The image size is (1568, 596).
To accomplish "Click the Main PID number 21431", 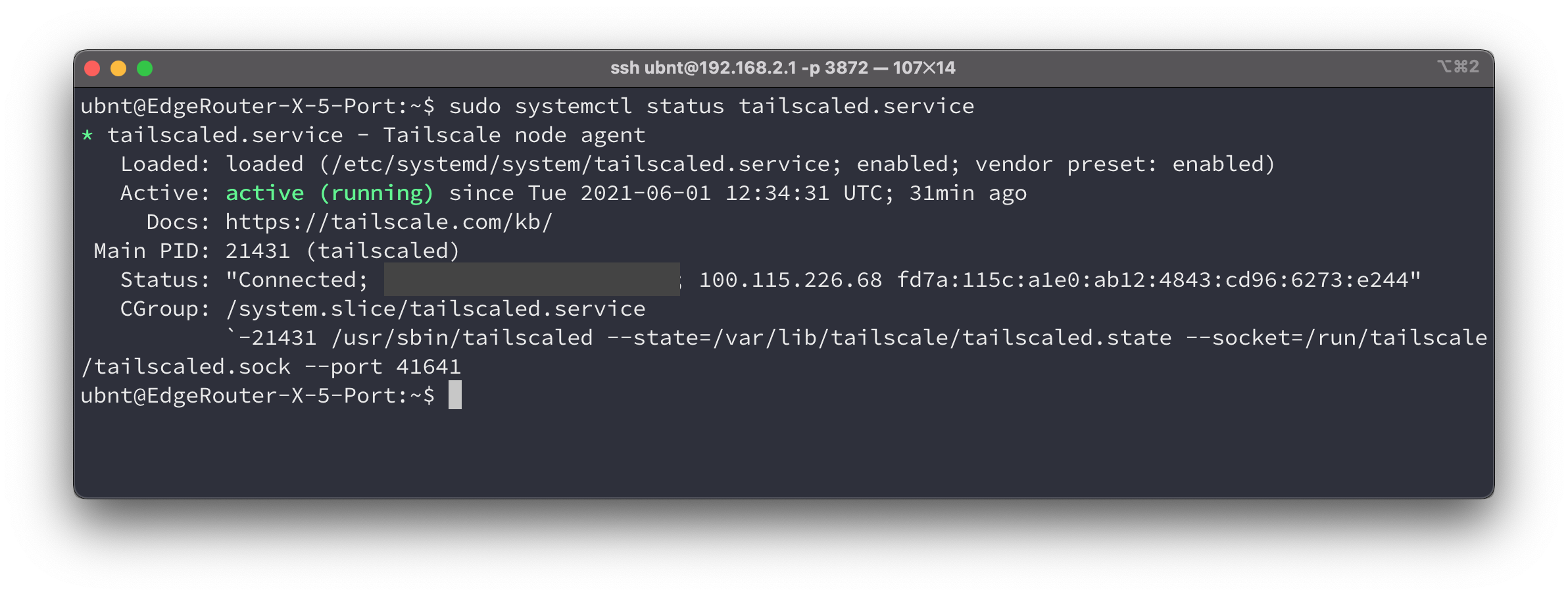I will 257,251.
